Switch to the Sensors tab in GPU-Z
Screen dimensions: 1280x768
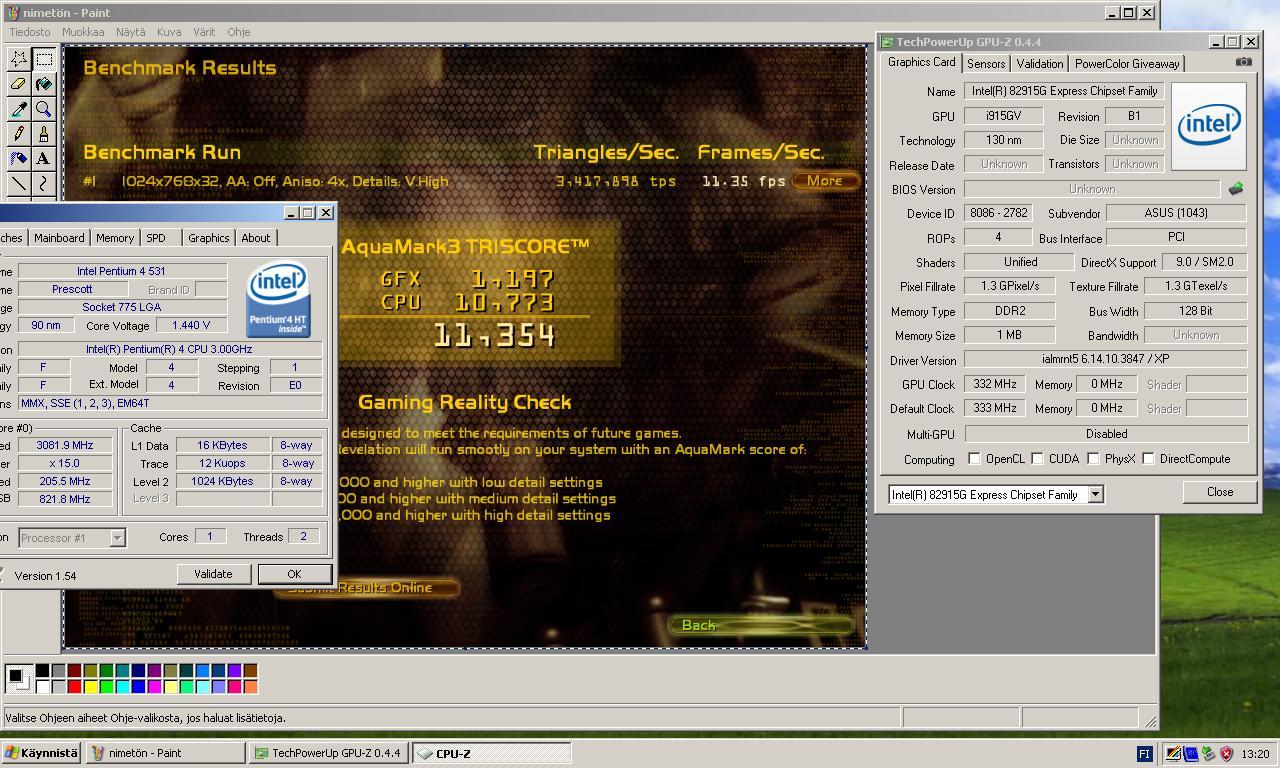pos(986,64)
